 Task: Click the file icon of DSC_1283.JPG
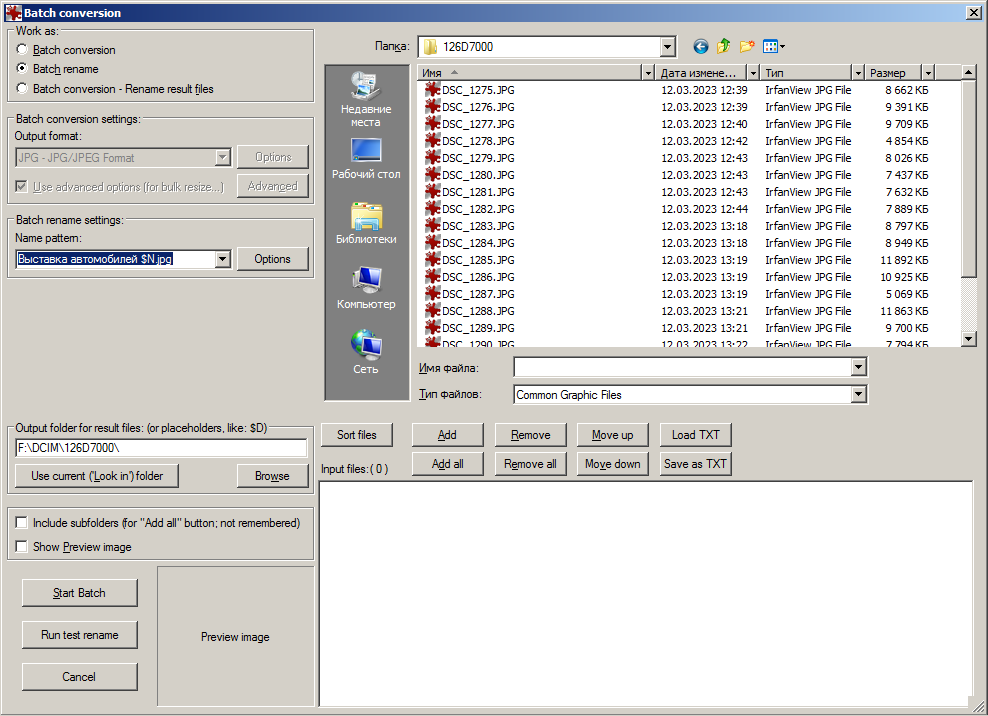point(432,226)
